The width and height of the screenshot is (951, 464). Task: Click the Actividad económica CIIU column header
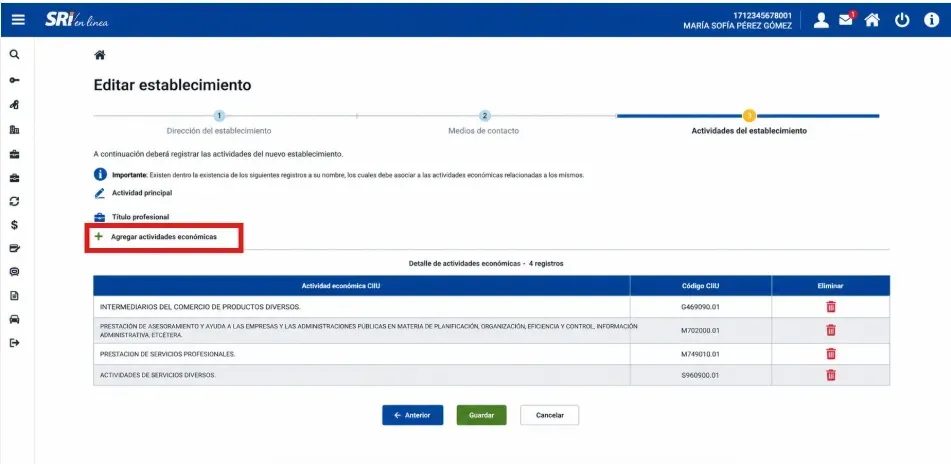(x=361, y=286)
